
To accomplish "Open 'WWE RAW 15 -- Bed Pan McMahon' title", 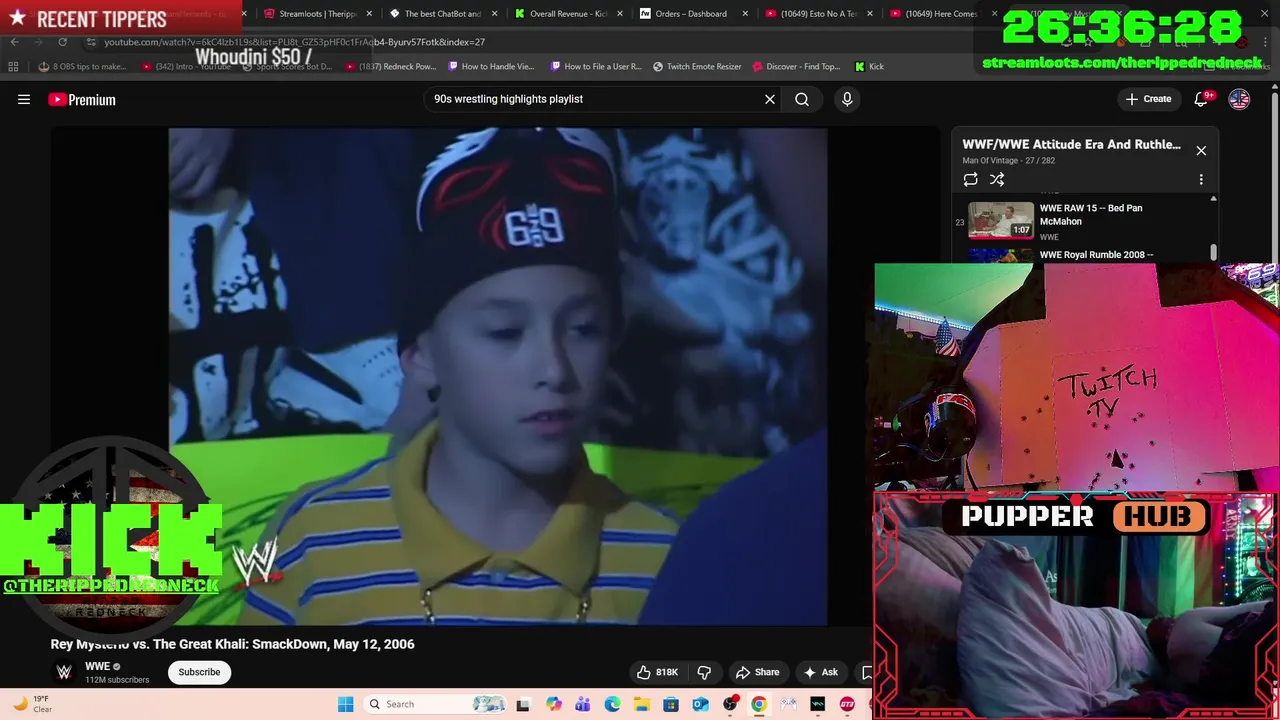I will [x=1091, y=214].
